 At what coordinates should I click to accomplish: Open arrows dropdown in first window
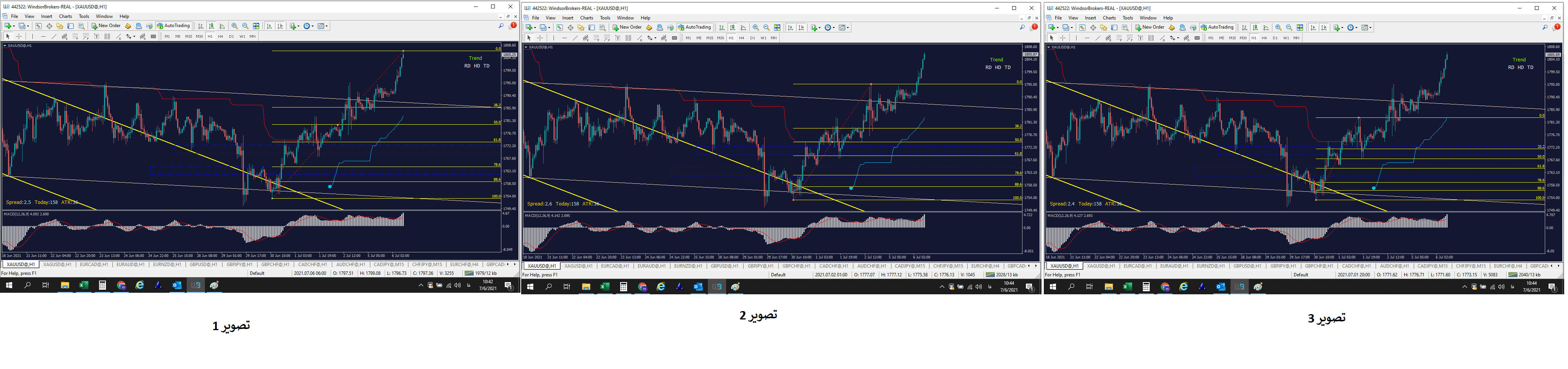(130, 37)
